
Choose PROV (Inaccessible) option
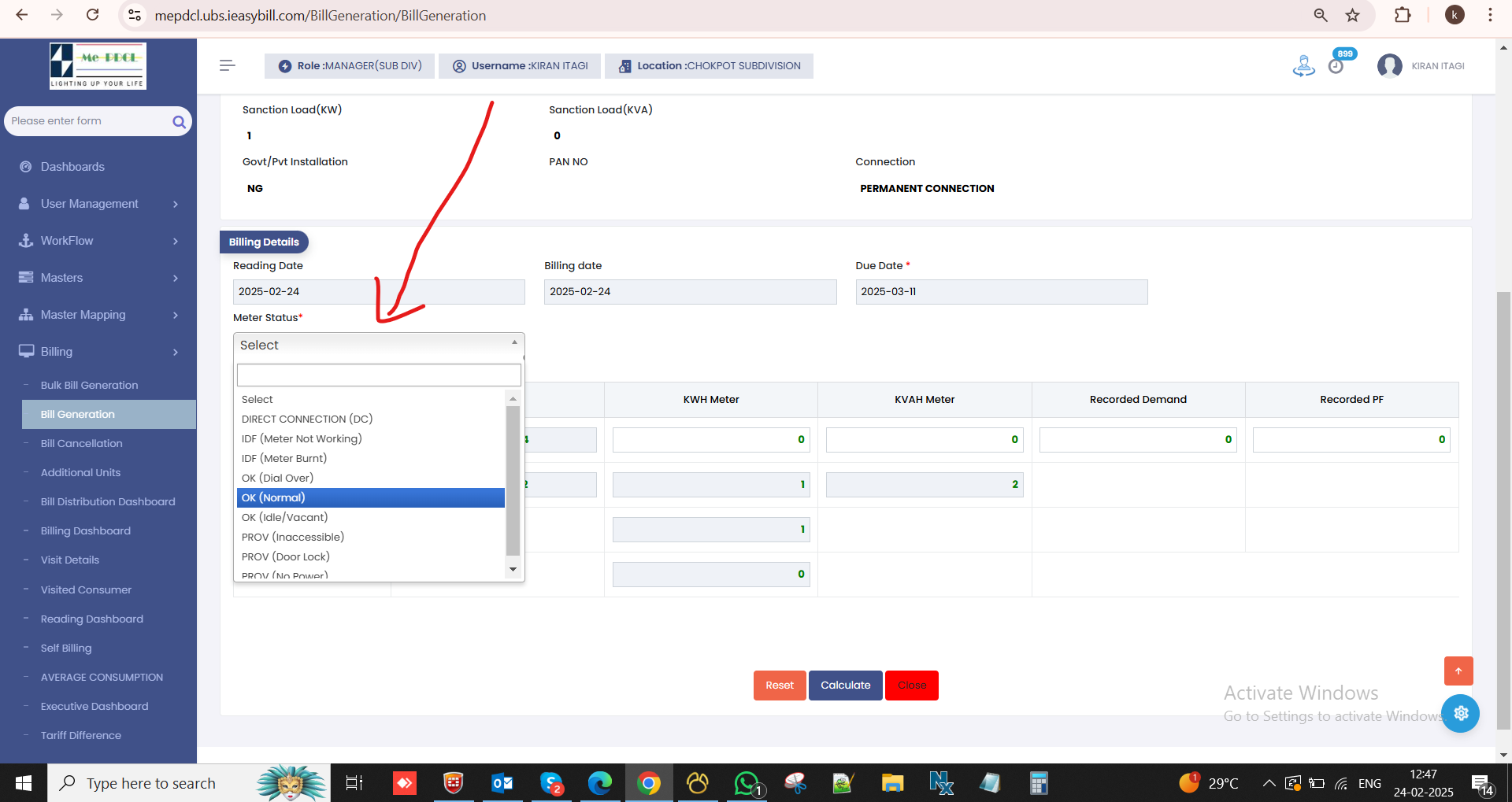371,537
